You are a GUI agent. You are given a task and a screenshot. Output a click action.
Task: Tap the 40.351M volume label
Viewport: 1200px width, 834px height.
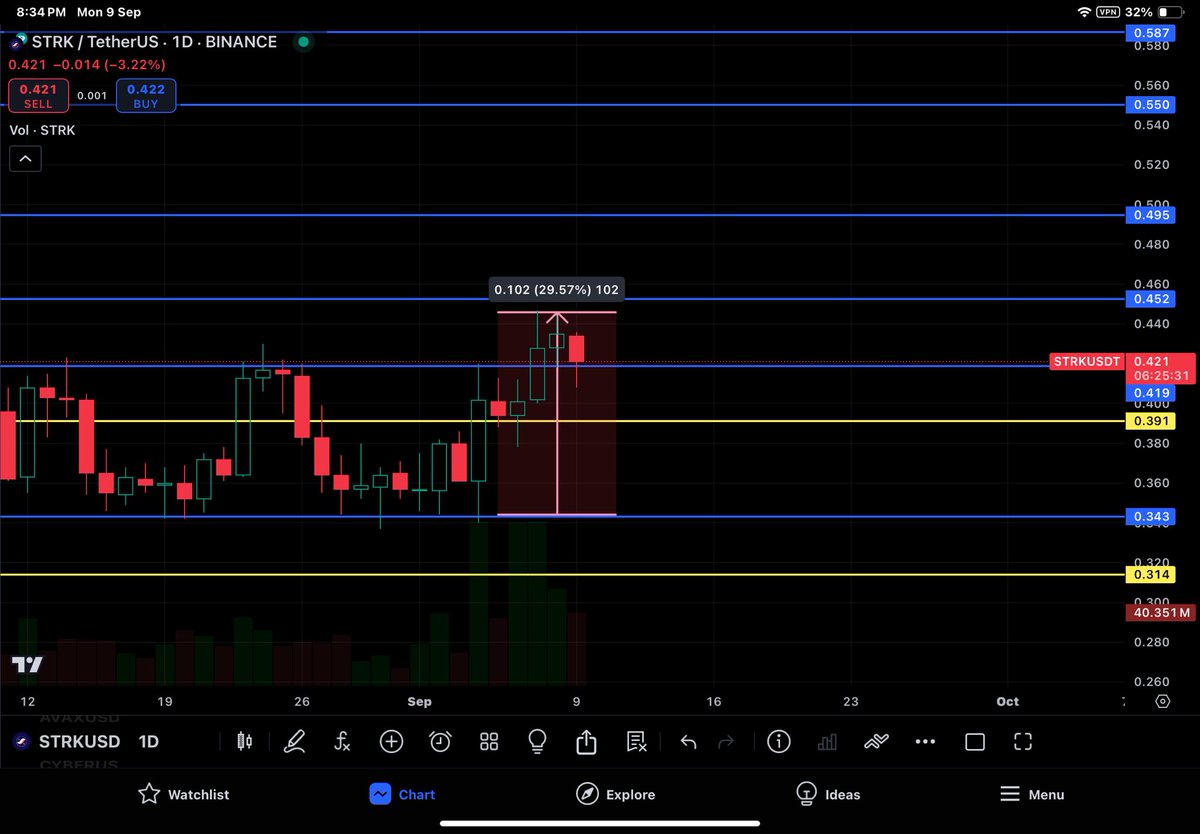click(x=1160, y=612)
